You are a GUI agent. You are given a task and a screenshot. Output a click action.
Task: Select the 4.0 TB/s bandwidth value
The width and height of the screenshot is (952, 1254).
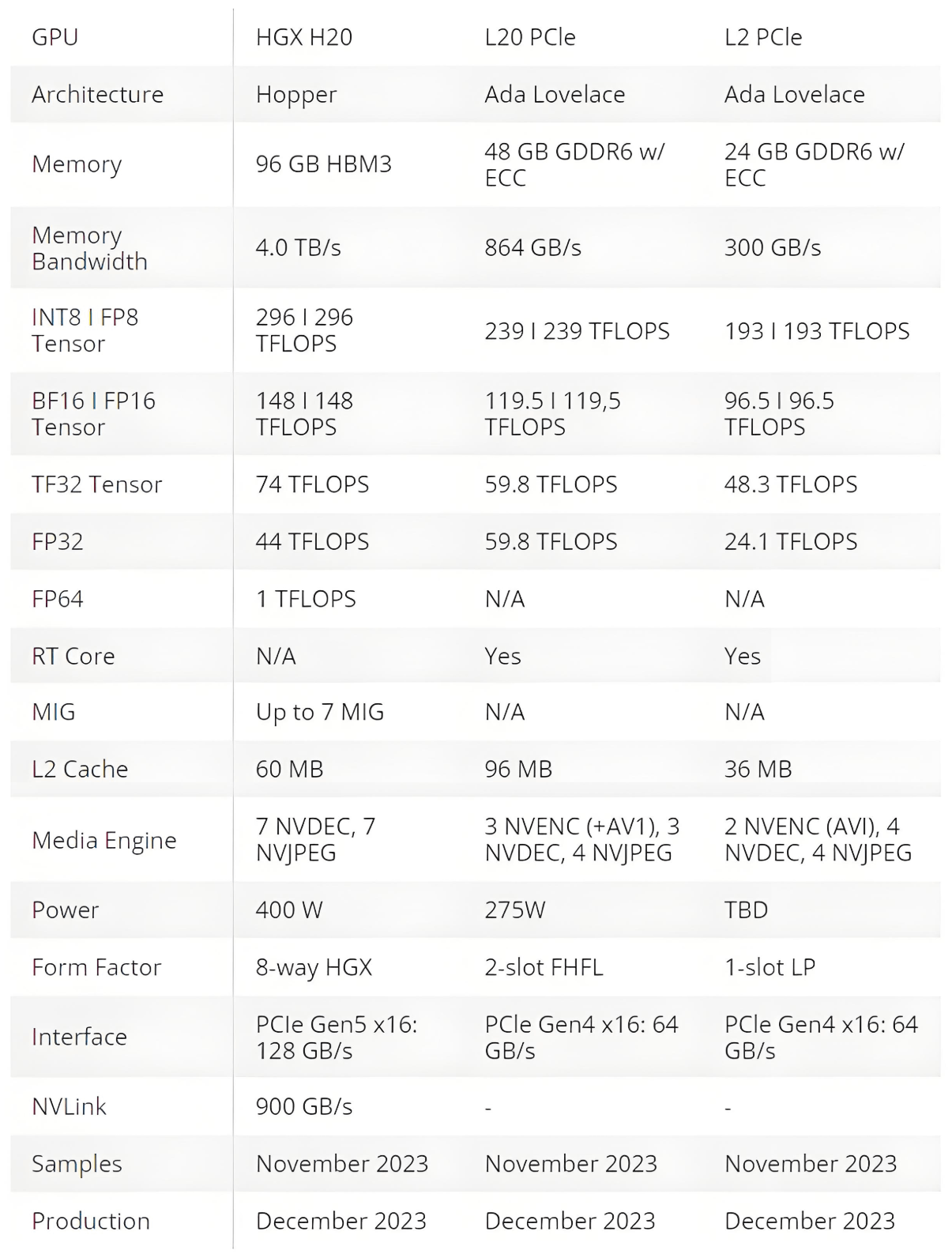(298, 247)
